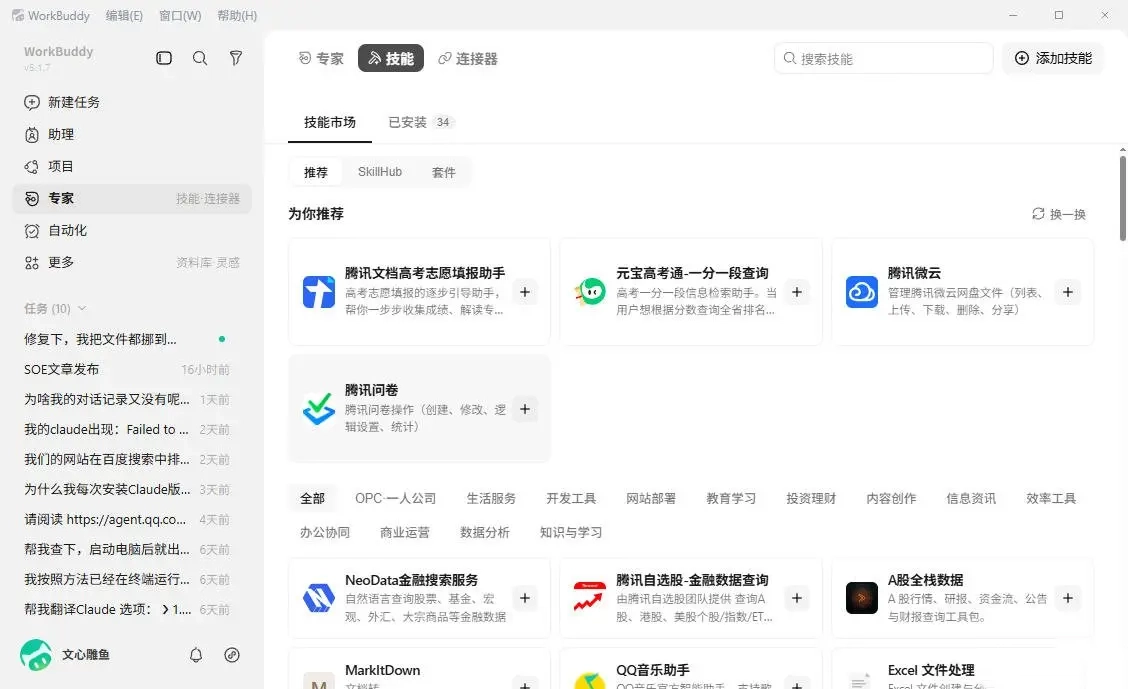Click the 腾讯问卷 checkmark icon
This screenshot has width=1128, height=689.
pos(319,409)
